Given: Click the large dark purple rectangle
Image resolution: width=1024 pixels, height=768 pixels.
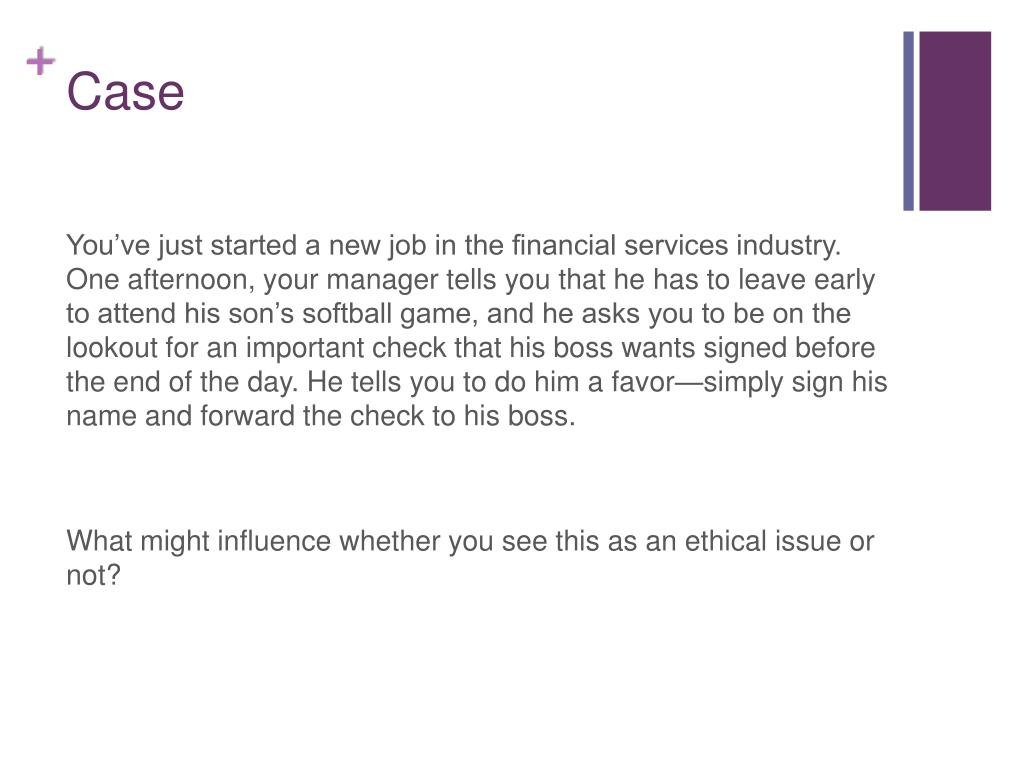Looking at the screenshot, I should coord(955,121).
